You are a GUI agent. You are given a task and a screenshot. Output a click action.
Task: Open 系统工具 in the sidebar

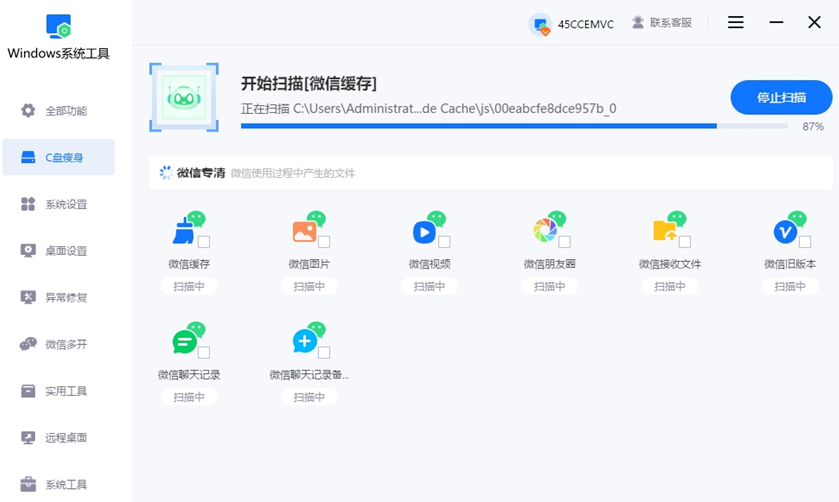(58, 484)
